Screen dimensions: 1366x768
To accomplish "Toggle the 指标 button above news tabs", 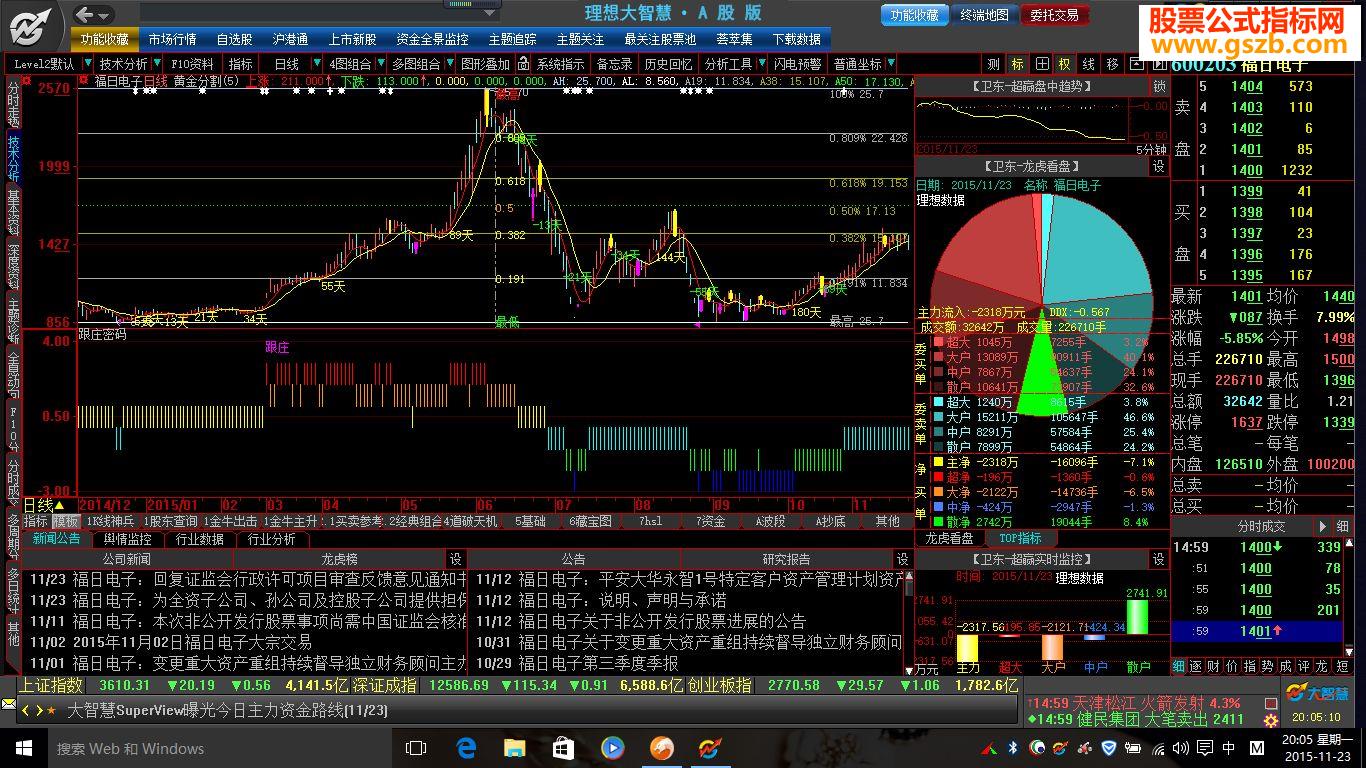I will click(36, 521).
